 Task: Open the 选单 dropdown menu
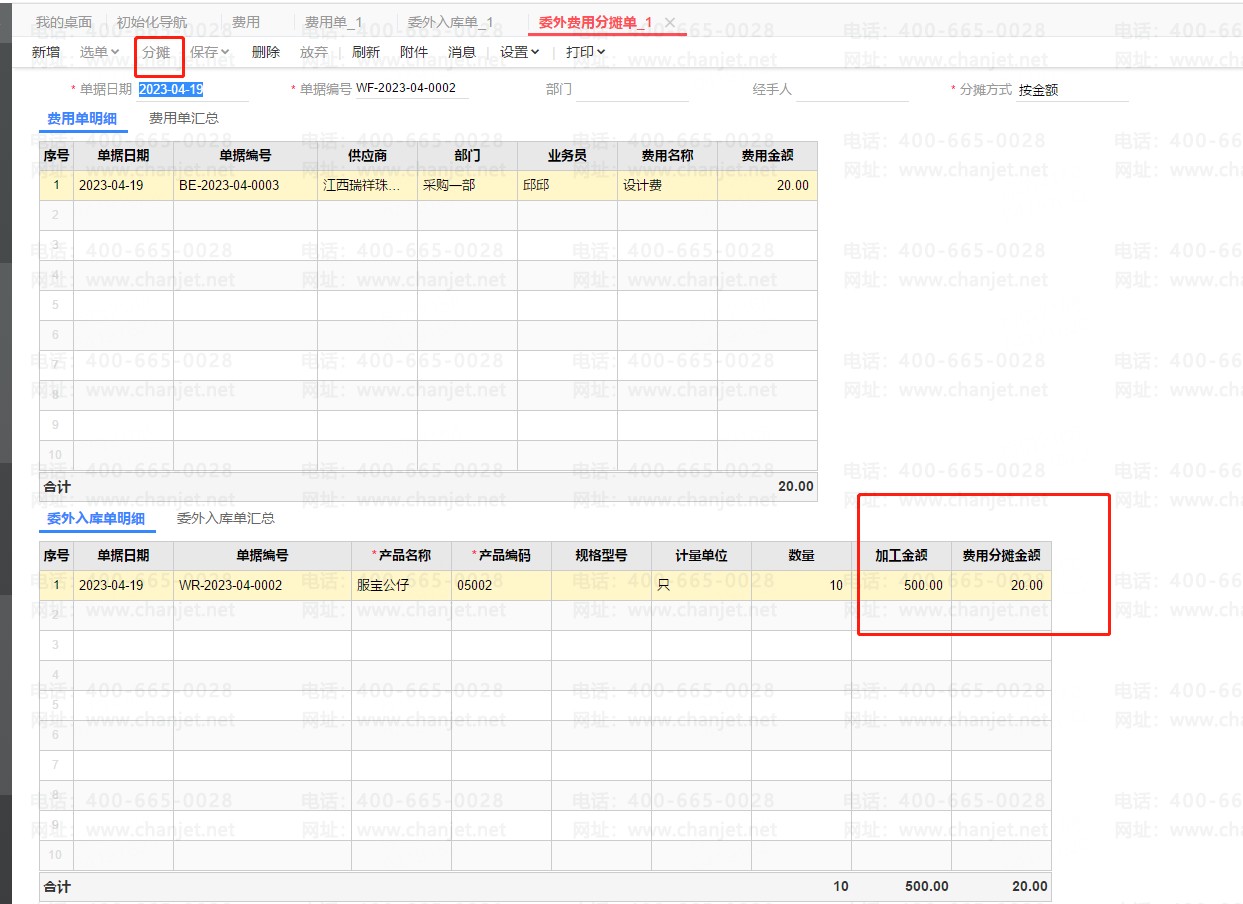pyautogui.click(x=99, y=52)
